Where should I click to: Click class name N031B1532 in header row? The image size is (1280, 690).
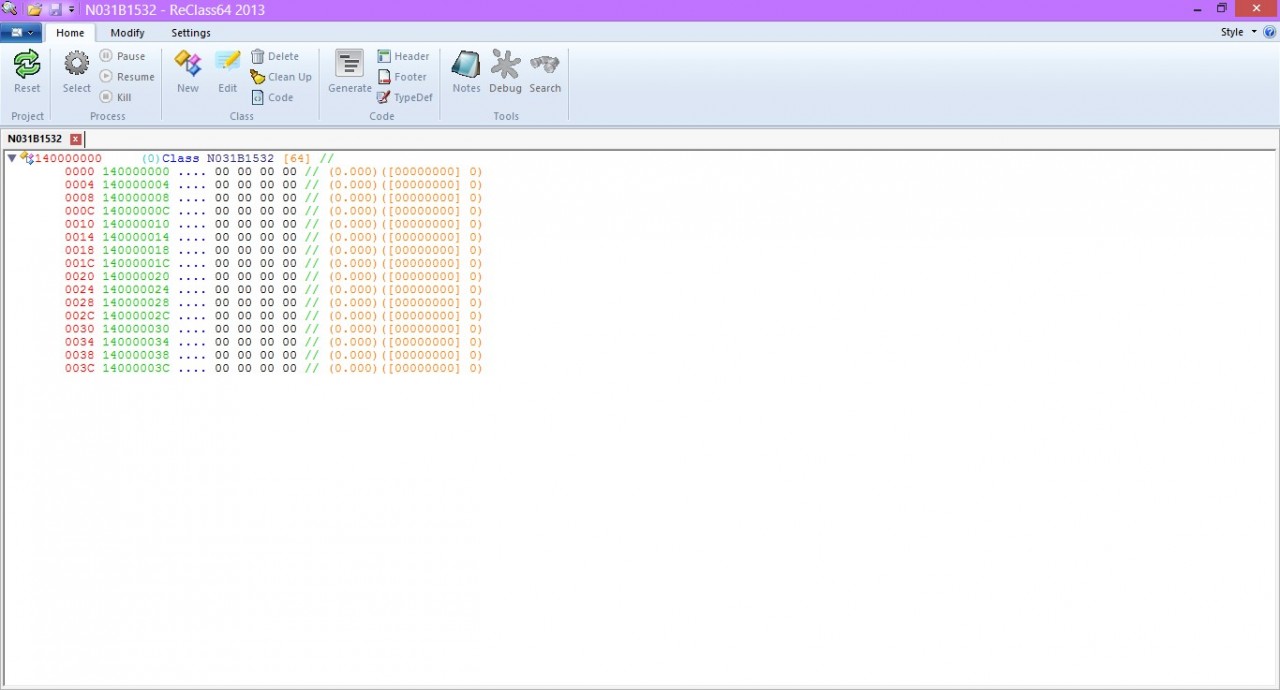pos(240,158)
